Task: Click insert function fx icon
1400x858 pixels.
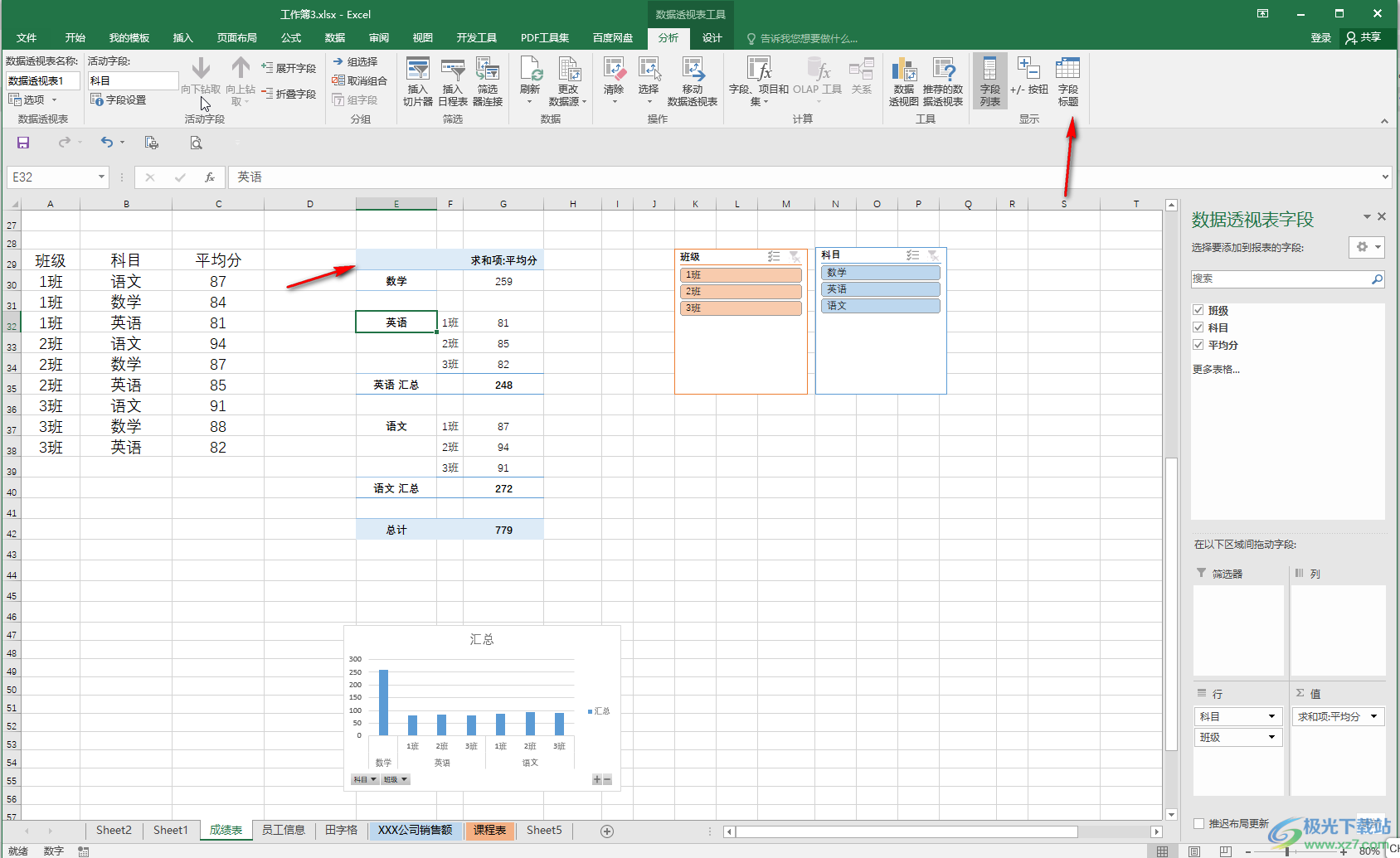Action: (x=210, y=177)
